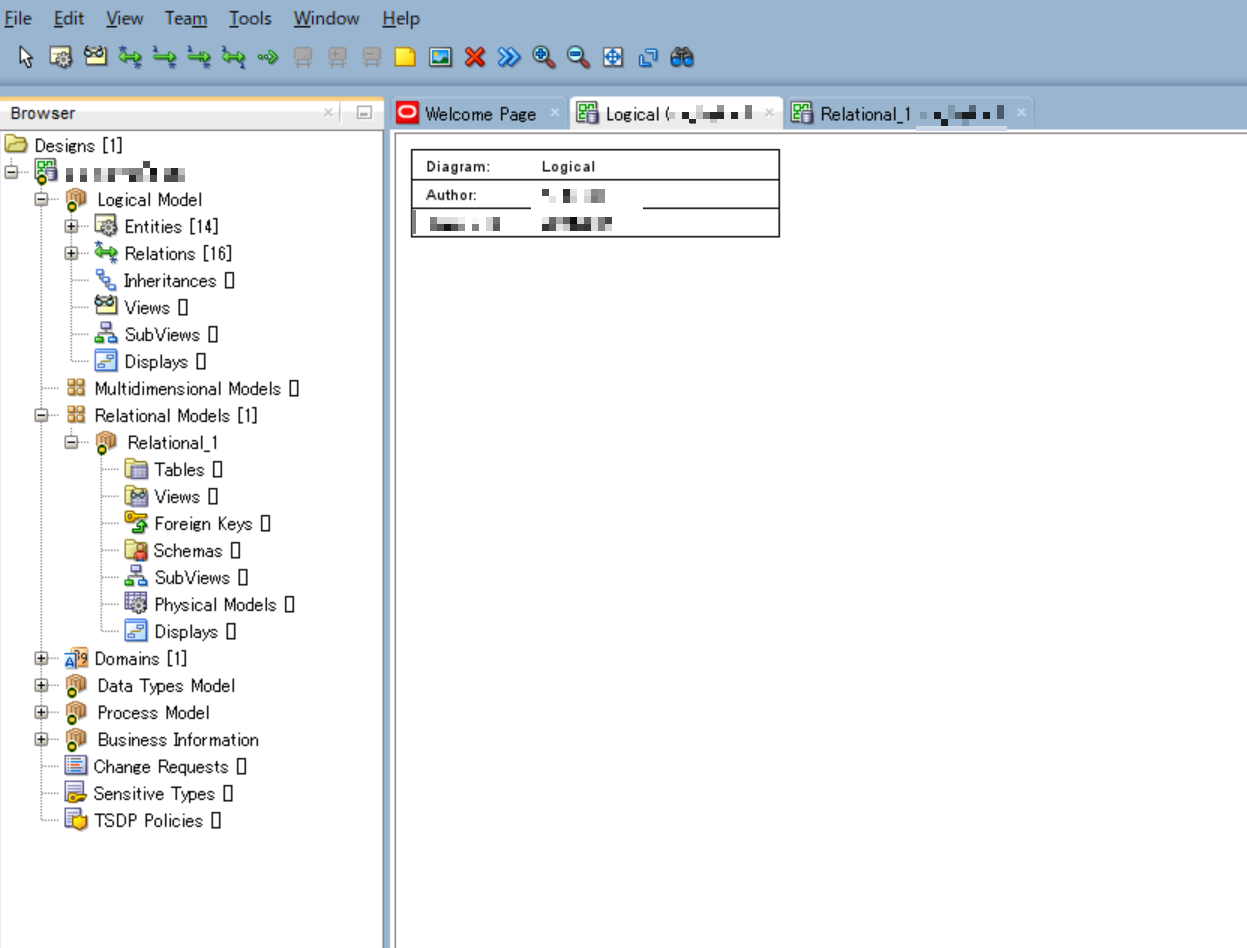The width and height of the screenshot is (1247, 948).
Task: Select the TSDP Policies tree item
Action: point(142,820)
